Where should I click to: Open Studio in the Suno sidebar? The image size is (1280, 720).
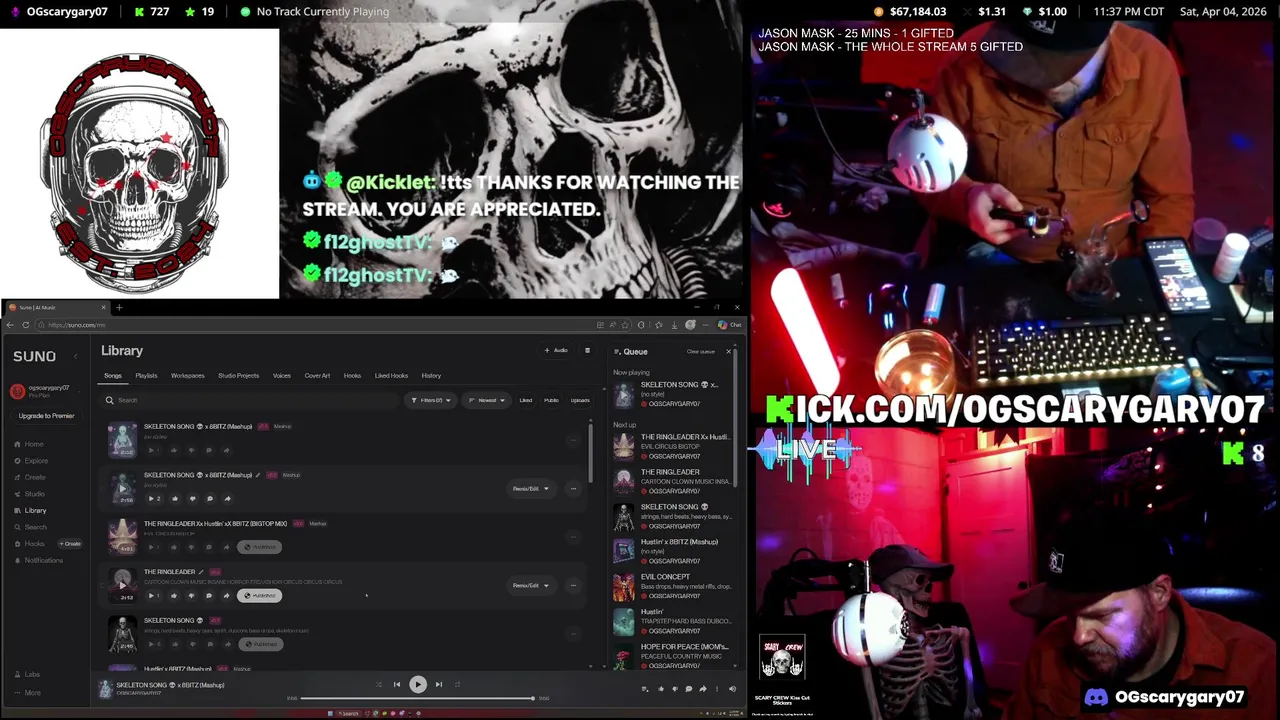pos(30,494)
